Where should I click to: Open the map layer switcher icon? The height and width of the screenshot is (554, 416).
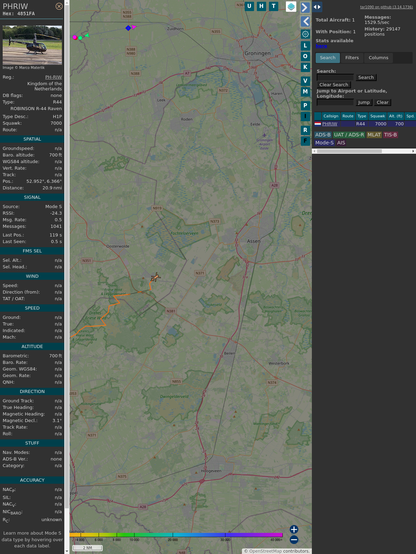291,6
